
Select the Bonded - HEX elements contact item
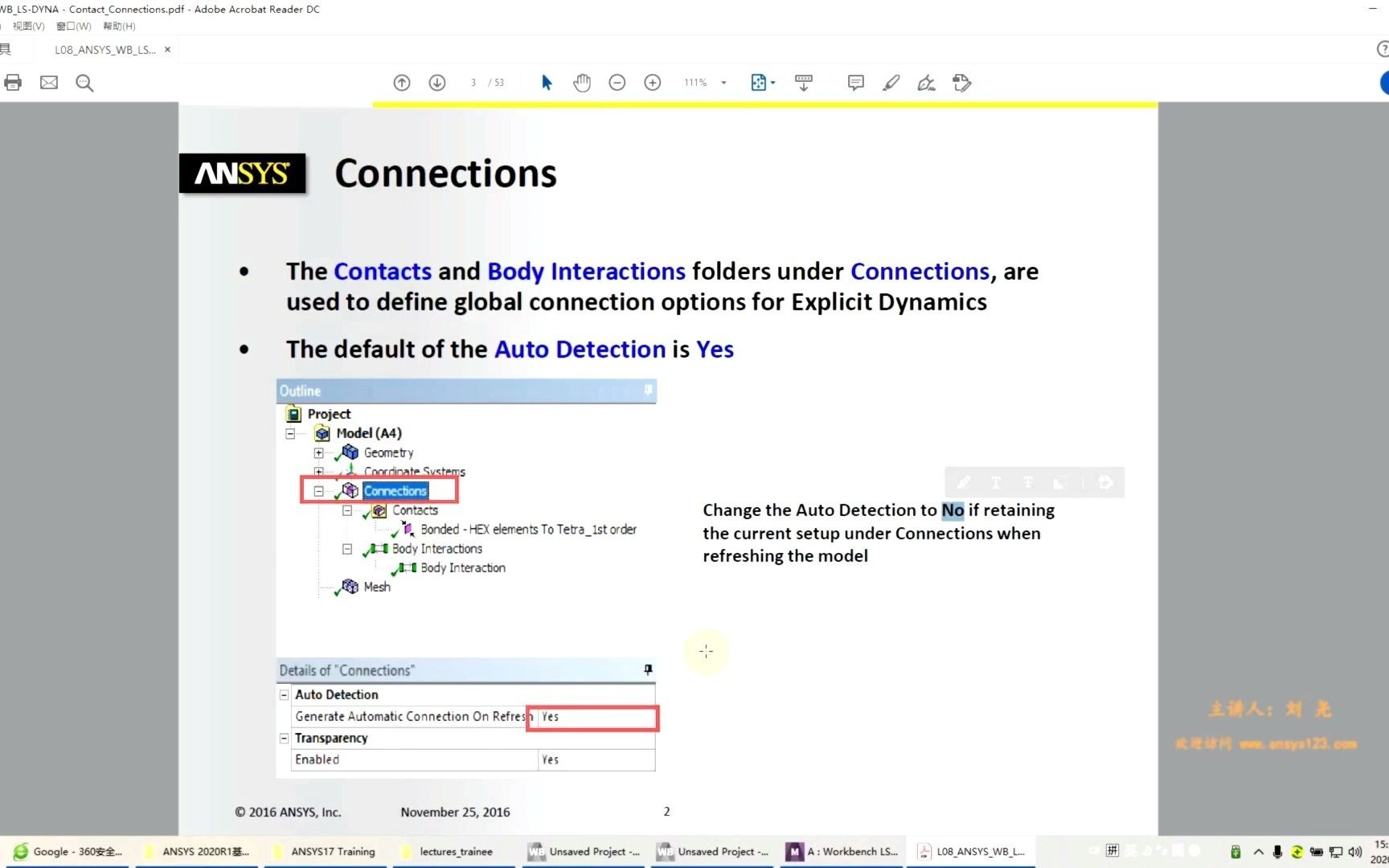point(528,530)
